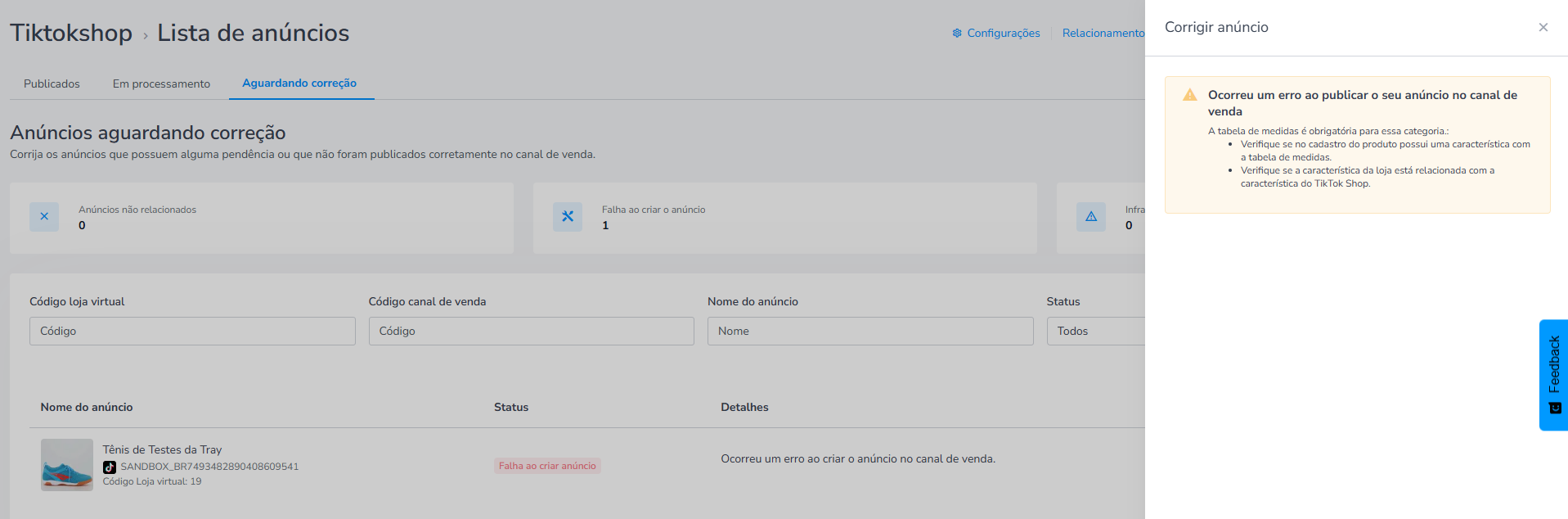Close the Corrigir anúncio panel

(1543, 27)
